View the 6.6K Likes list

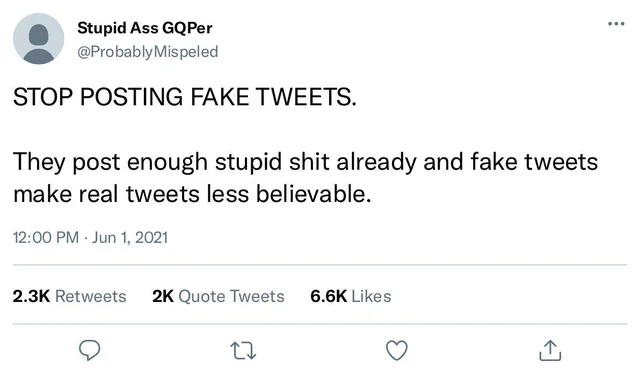tap(351, 296)
